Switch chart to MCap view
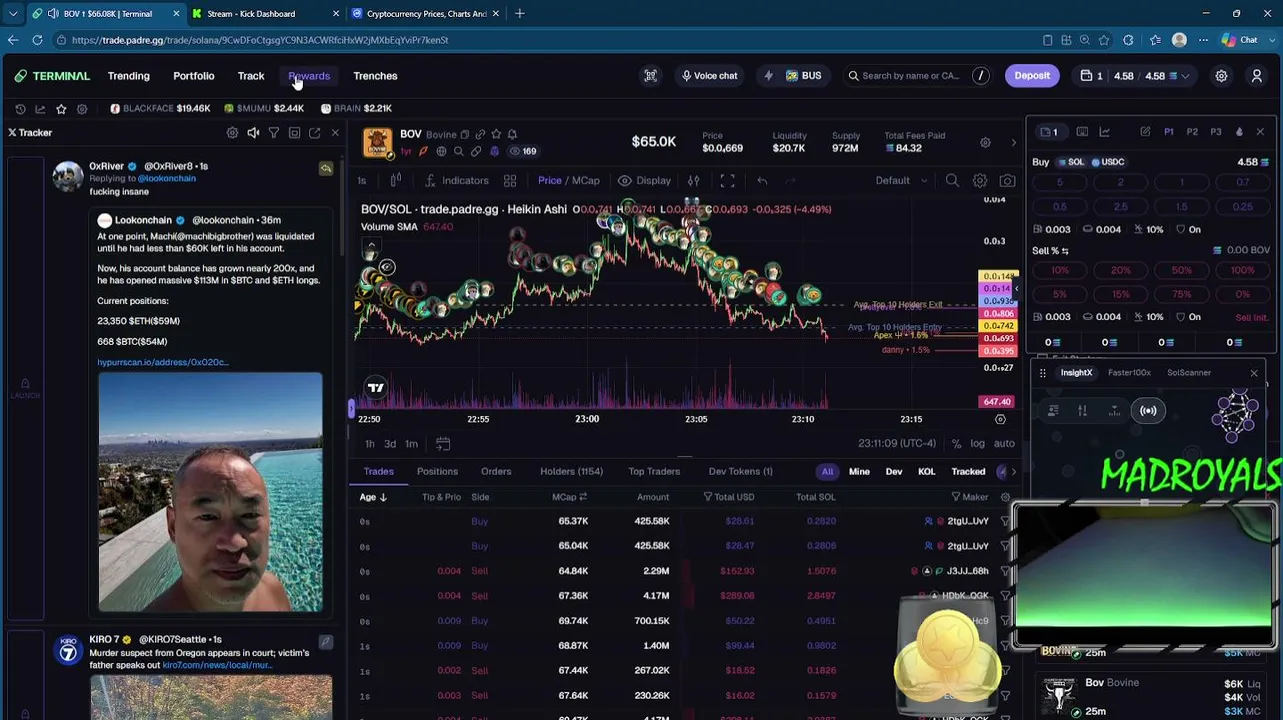Screen dimensions: 1283x720 (x=586, y=181)
